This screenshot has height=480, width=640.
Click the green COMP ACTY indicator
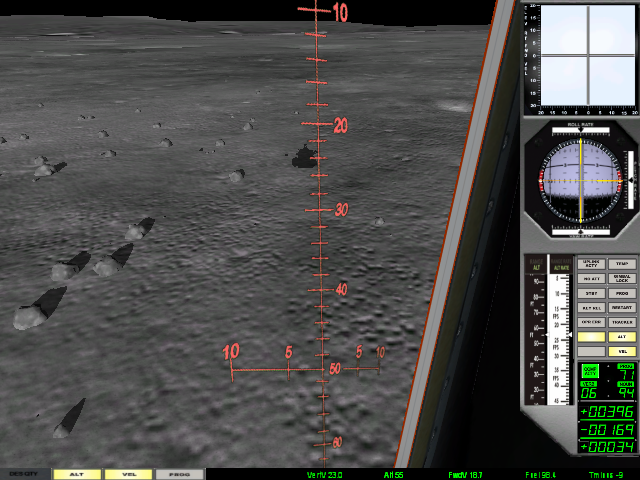click(x=590, y=371)
